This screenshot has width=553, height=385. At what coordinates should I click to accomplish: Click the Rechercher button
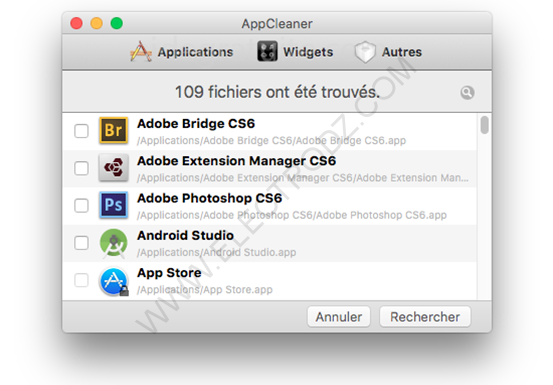point(425,317)
